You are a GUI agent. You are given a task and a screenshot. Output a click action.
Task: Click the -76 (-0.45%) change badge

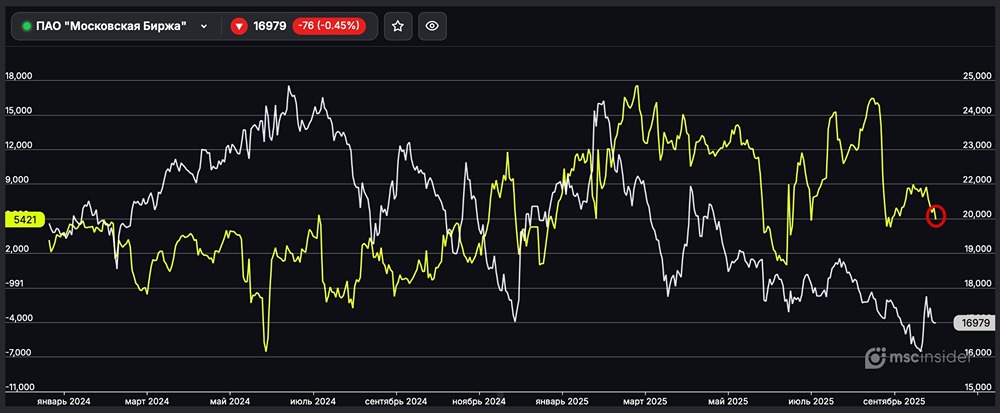(329, 26)
